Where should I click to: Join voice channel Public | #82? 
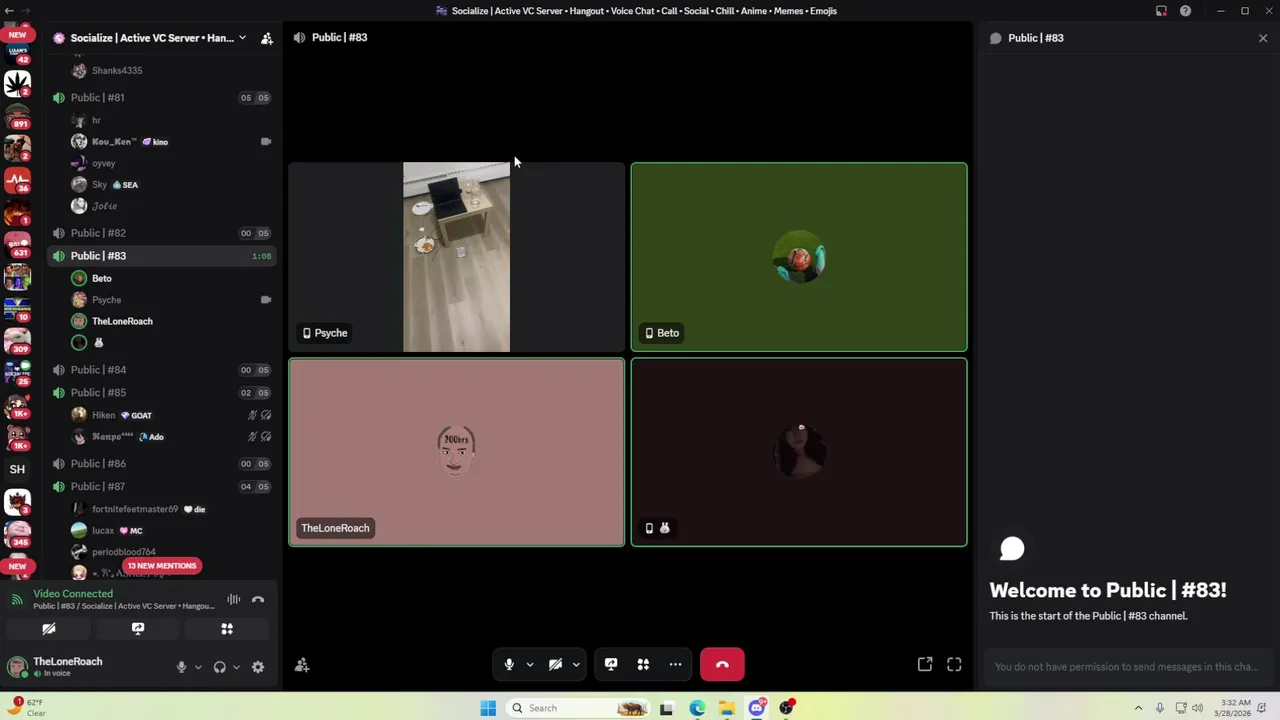[x=160, y=233]
